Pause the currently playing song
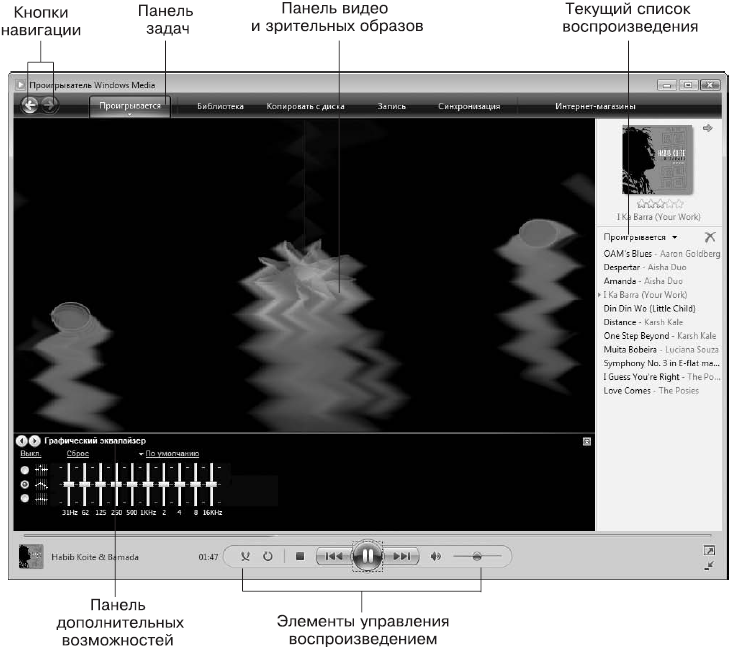Screen dimensions: 730x649 click(368, 556)
